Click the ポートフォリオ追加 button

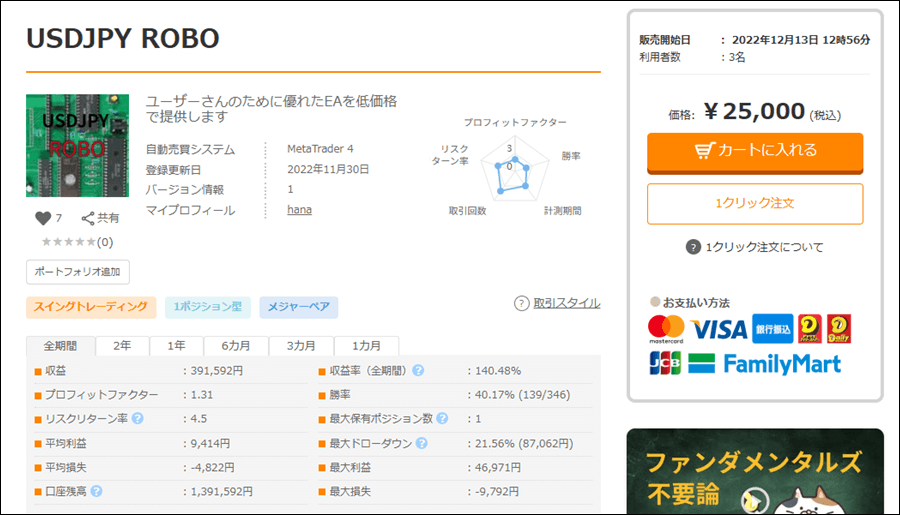point(77,272)
